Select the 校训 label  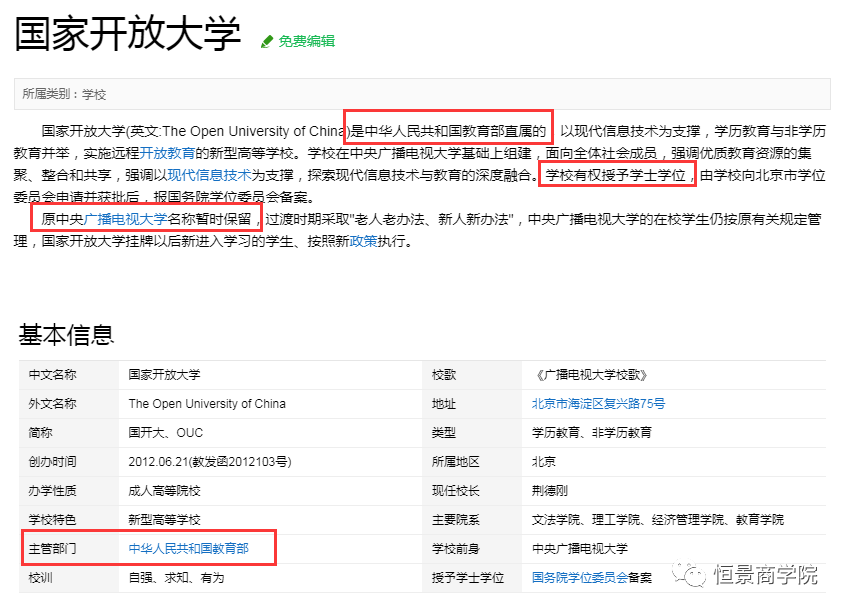click(x=40, y=578)
